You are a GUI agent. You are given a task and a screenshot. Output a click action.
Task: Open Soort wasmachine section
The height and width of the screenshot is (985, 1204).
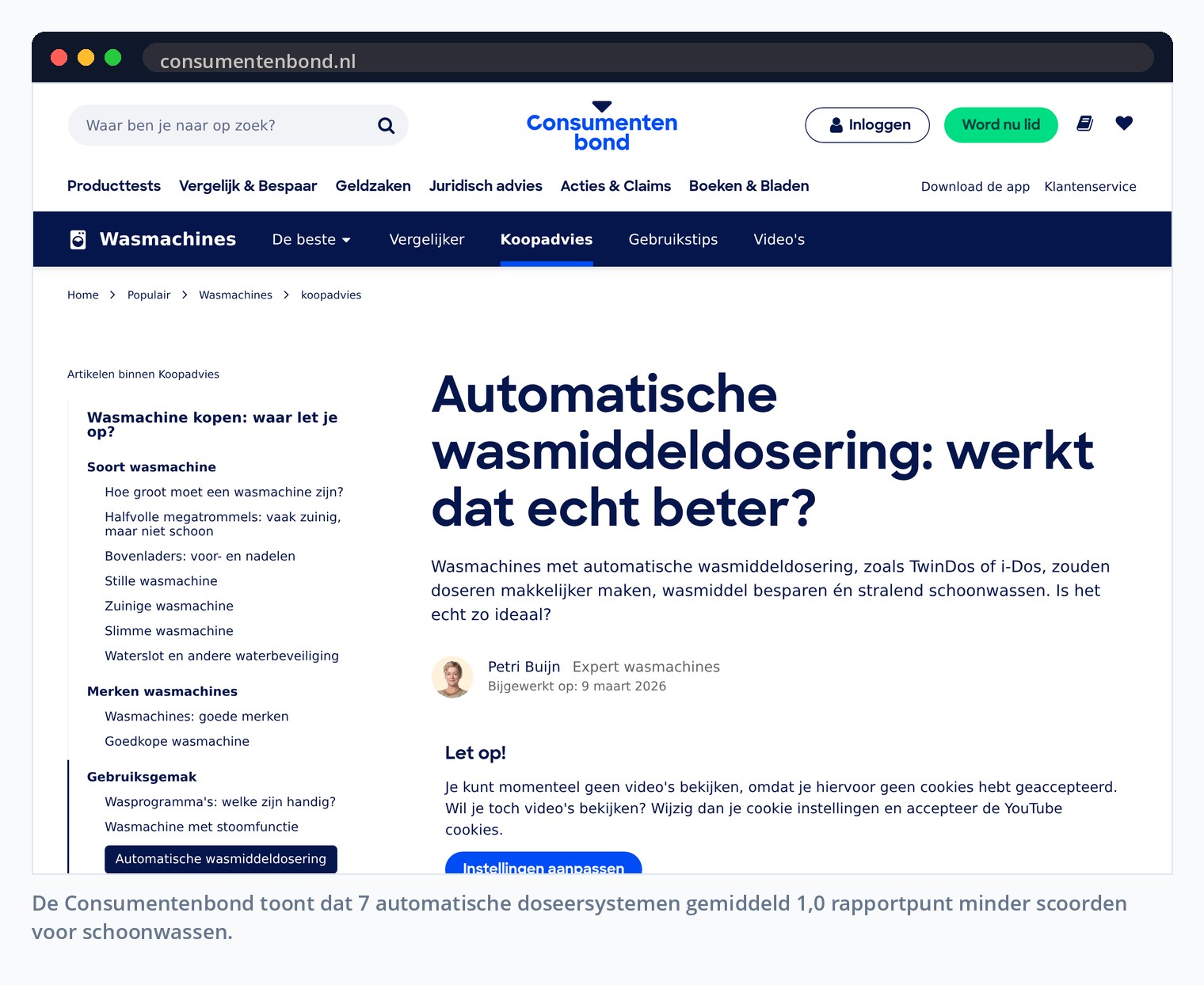151,467
